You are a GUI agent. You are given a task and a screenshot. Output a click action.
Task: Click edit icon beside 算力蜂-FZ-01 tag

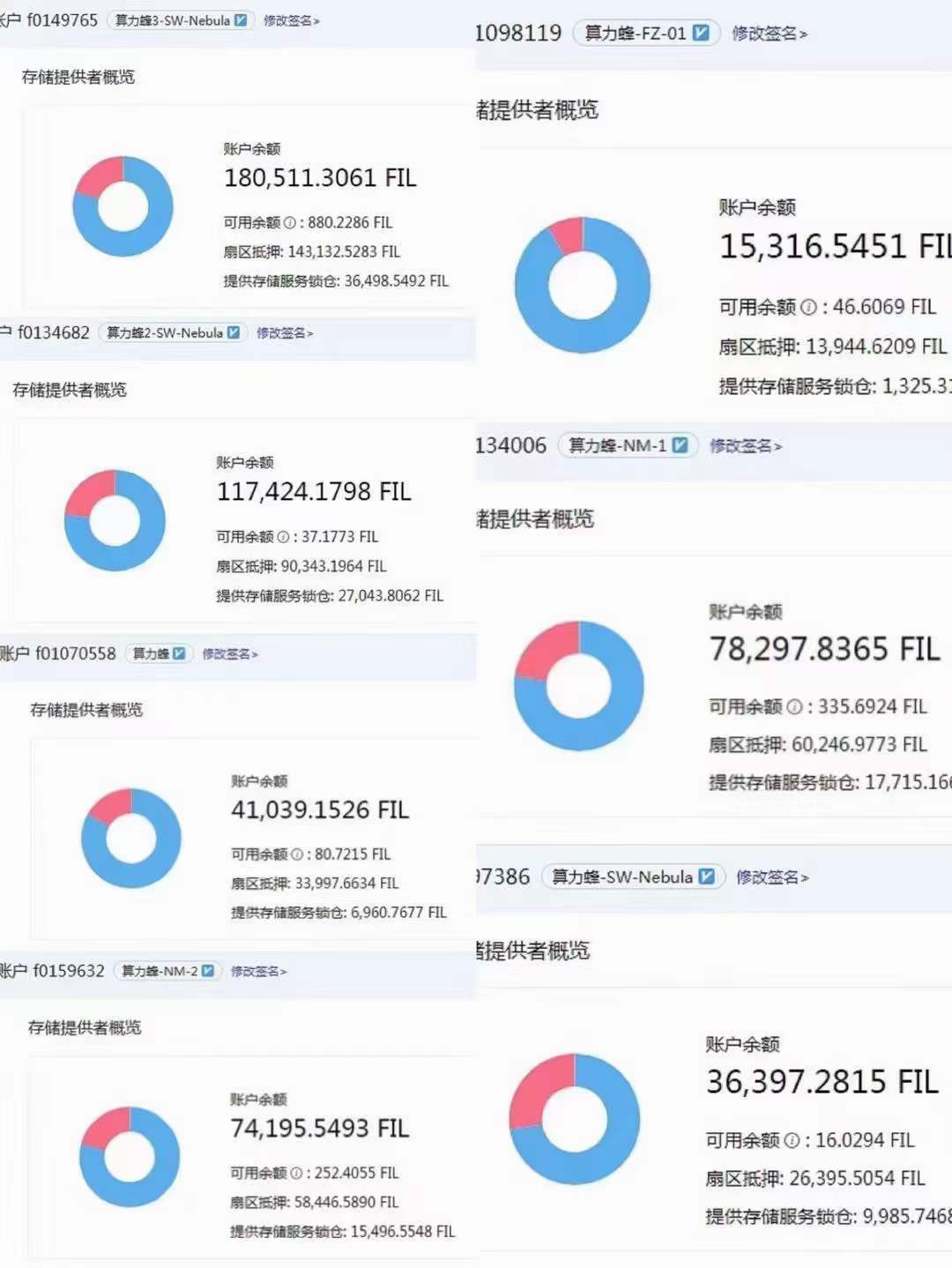click(x=701, y=33)
